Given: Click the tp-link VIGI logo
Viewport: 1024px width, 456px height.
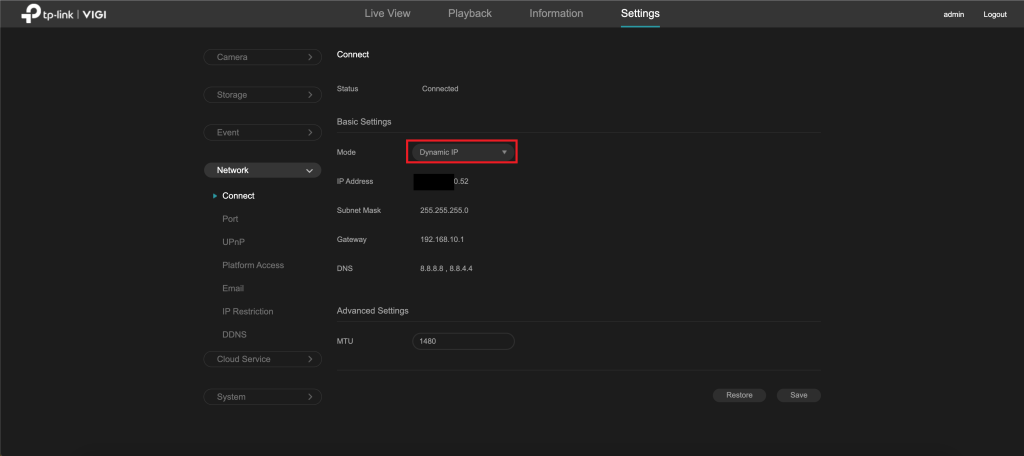Looking at the screenshot, I should pos(63,14).
